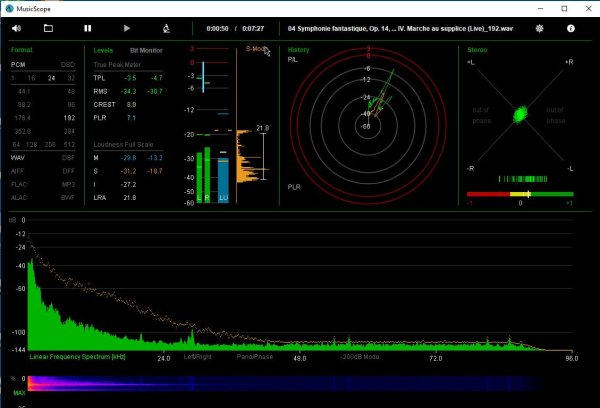Toggle the Bit Monitor view
Screen dimensions: 600x408
[146, 49]
